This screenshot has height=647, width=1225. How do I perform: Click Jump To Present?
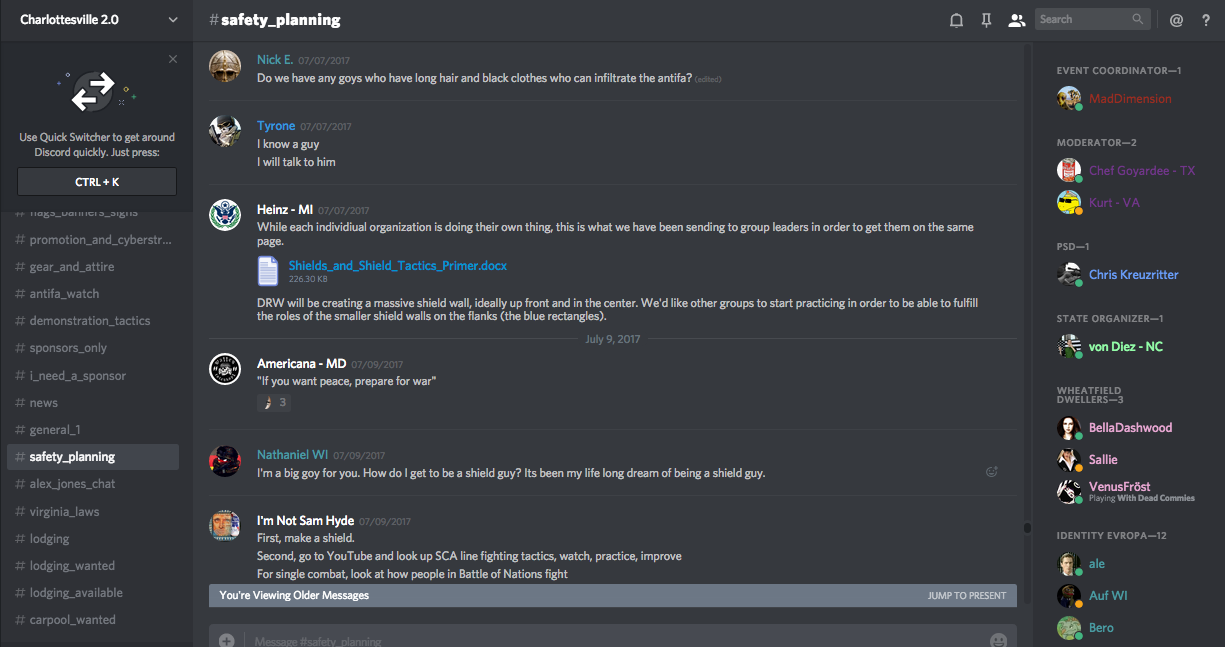966,595
